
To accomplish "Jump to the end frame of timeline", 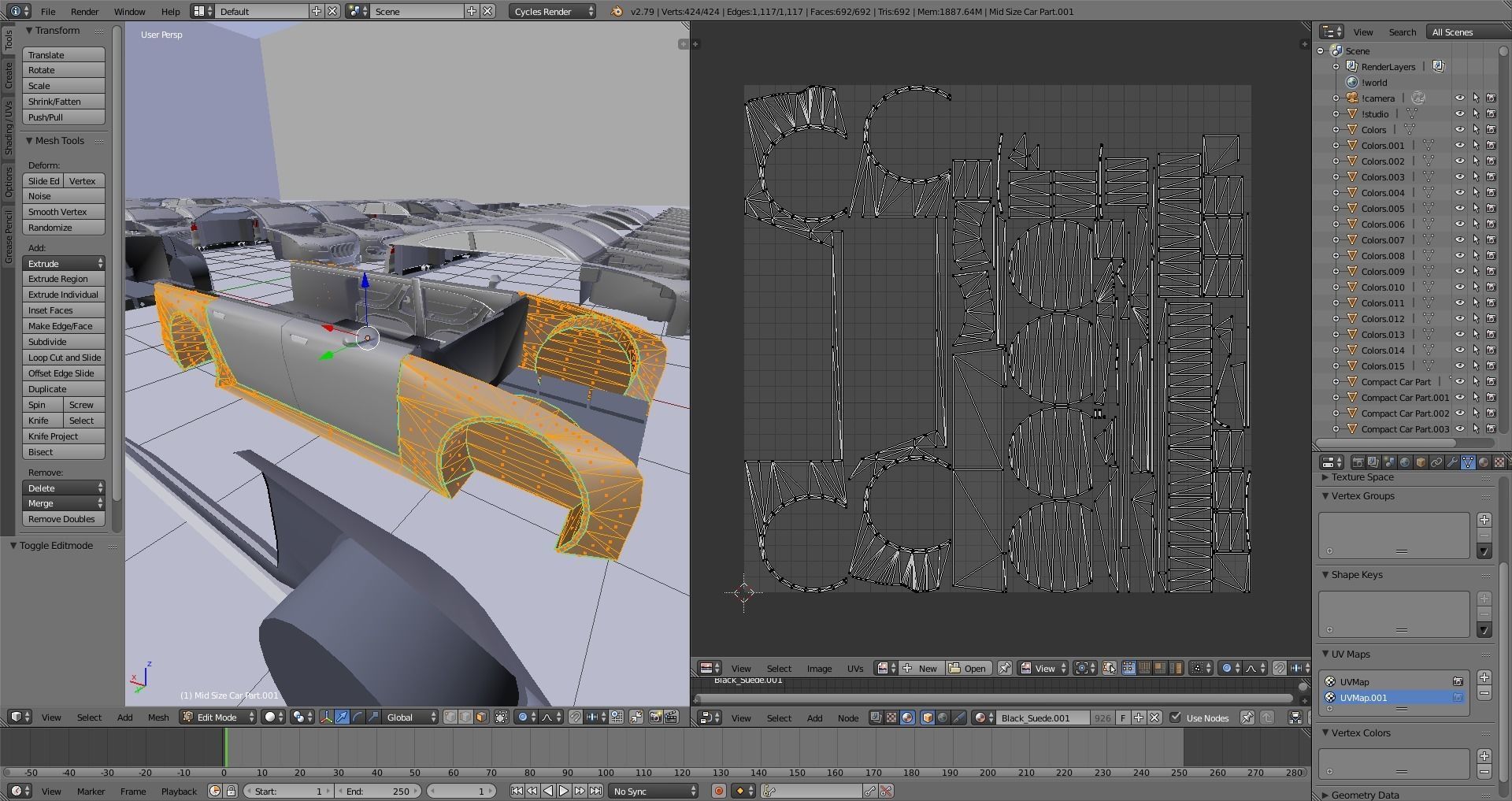I will pyautogui.click(x=596, y=791).
